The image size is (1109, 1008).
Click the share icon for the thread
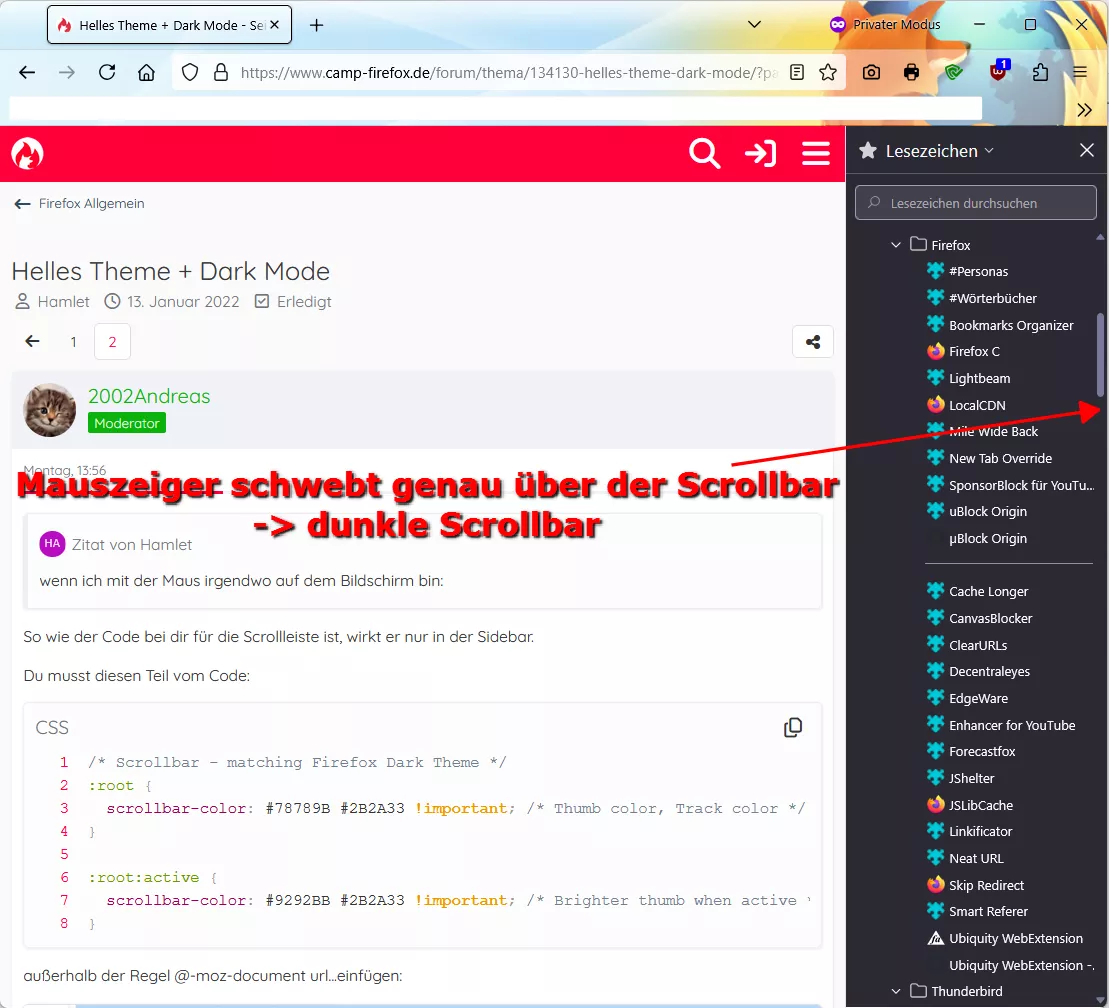coord(813,342)
